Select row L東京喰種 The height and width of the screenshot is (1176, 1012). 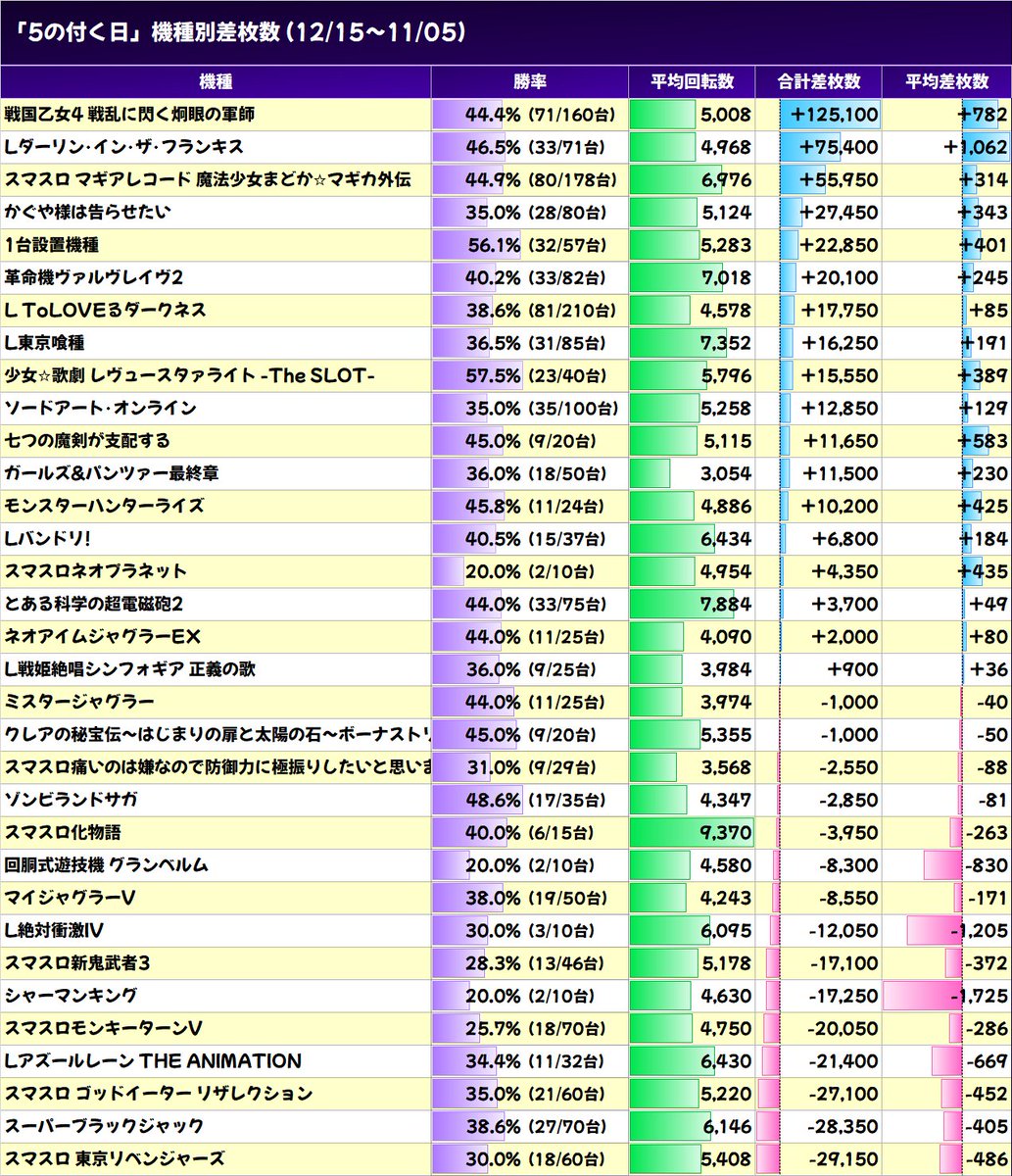[506, 343]
